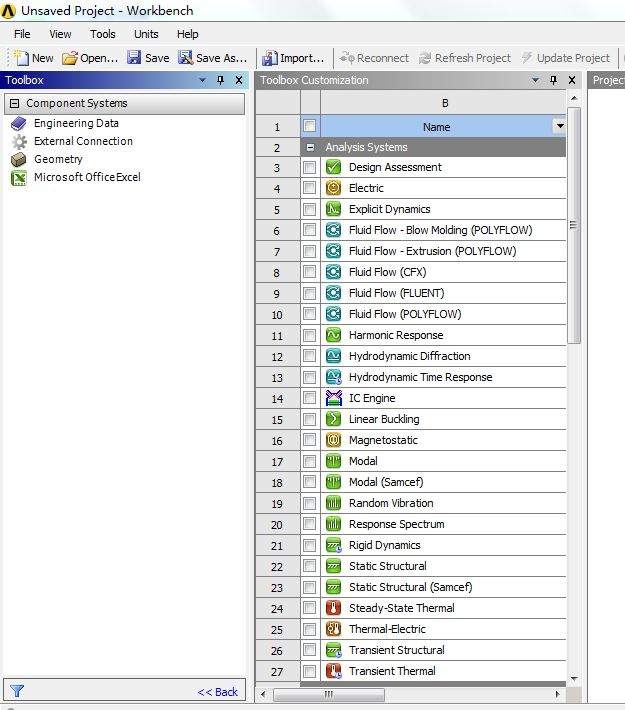Click the Linear Buckling icon
The image size is (625, 710).
pyautogui.click(x=334, y=419)
